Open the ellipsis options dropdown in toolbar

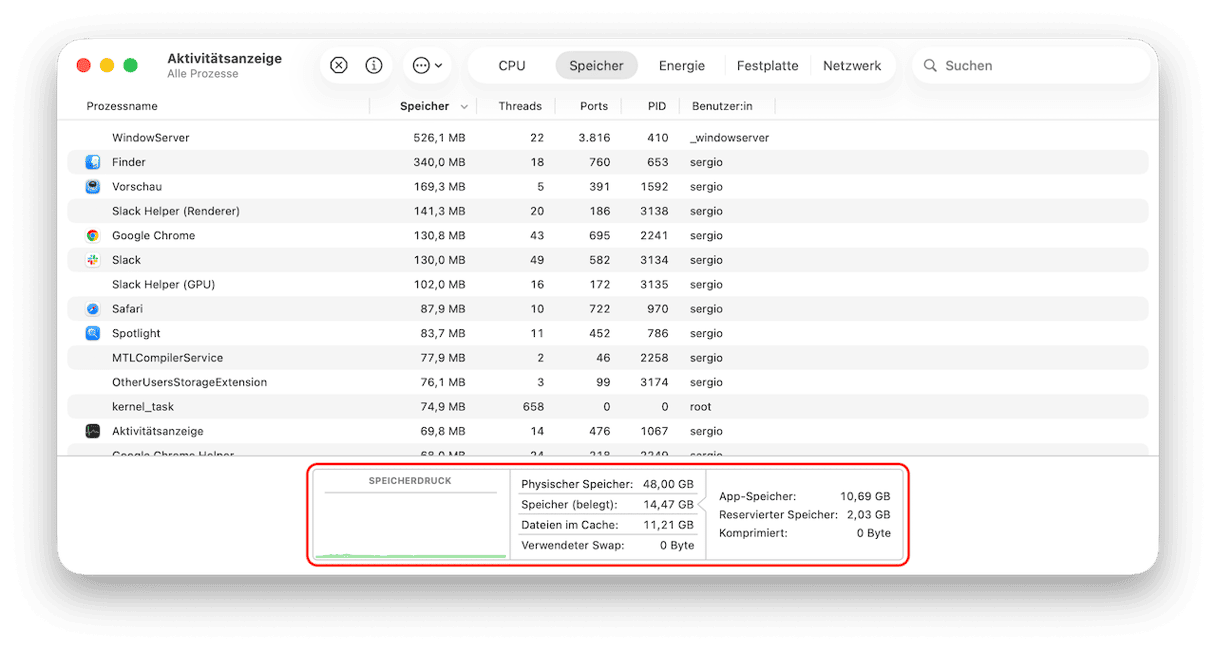428,65
